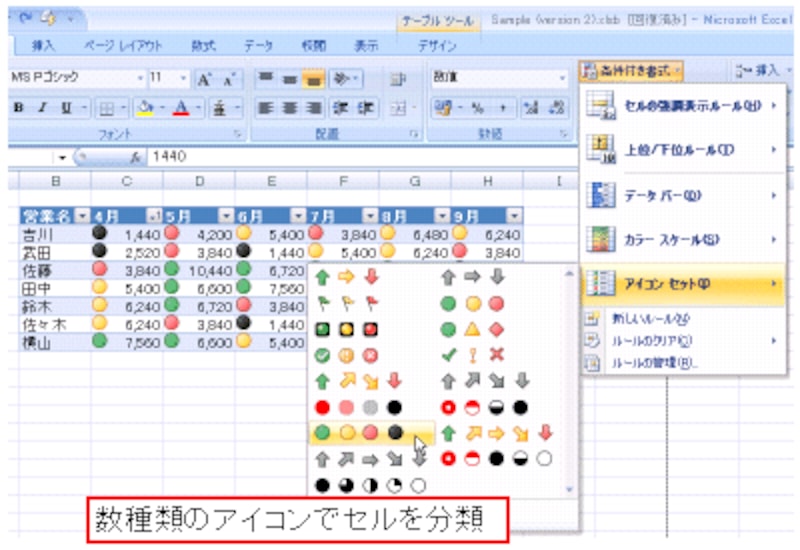Image resolution: width=800 pixels, height=550 pixels.
Task: Click the increase font size button
Action: pos(204,79)
